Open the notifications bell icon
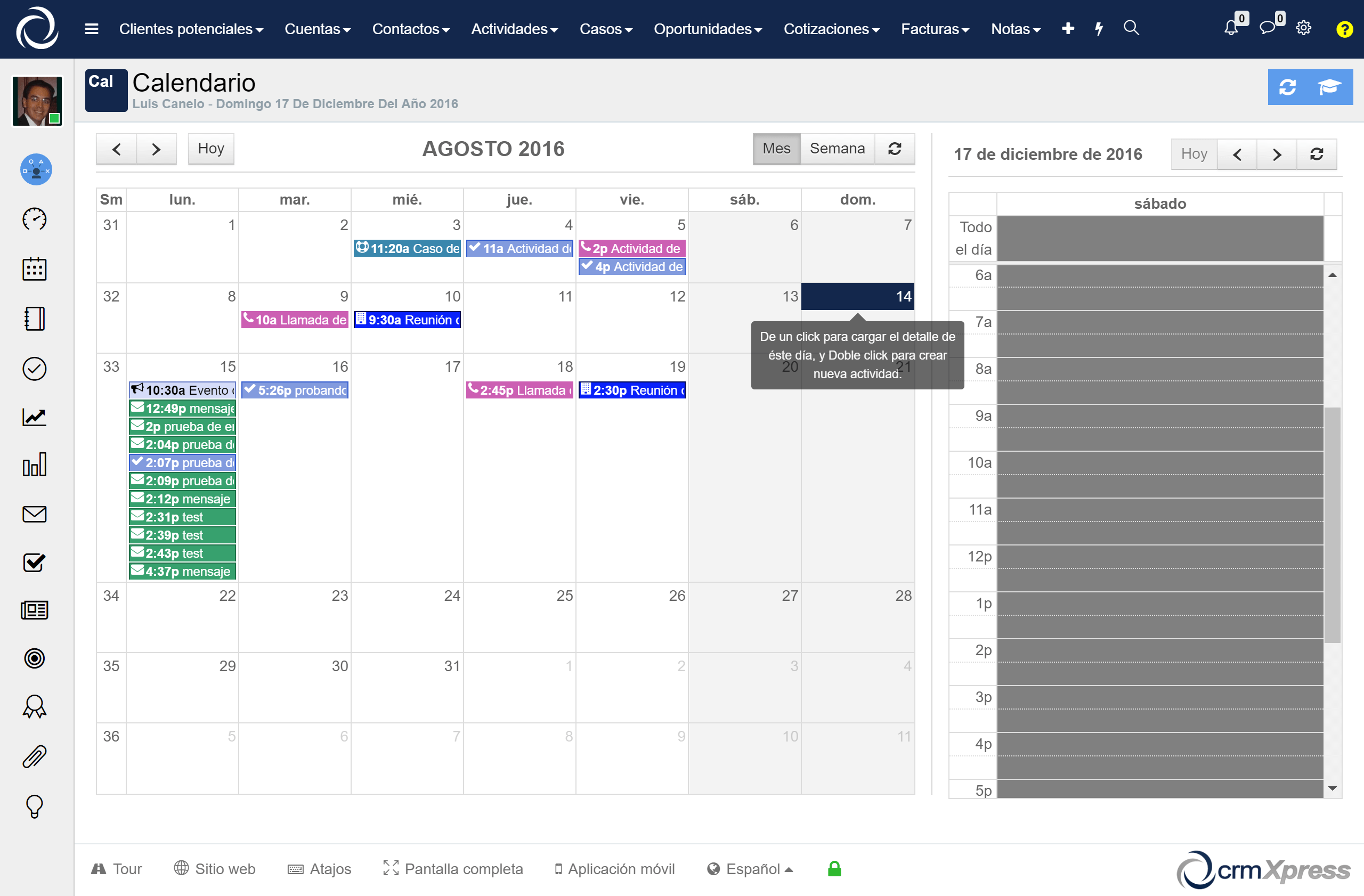This screenshot has width=1364, height=896. [1231, 28]
